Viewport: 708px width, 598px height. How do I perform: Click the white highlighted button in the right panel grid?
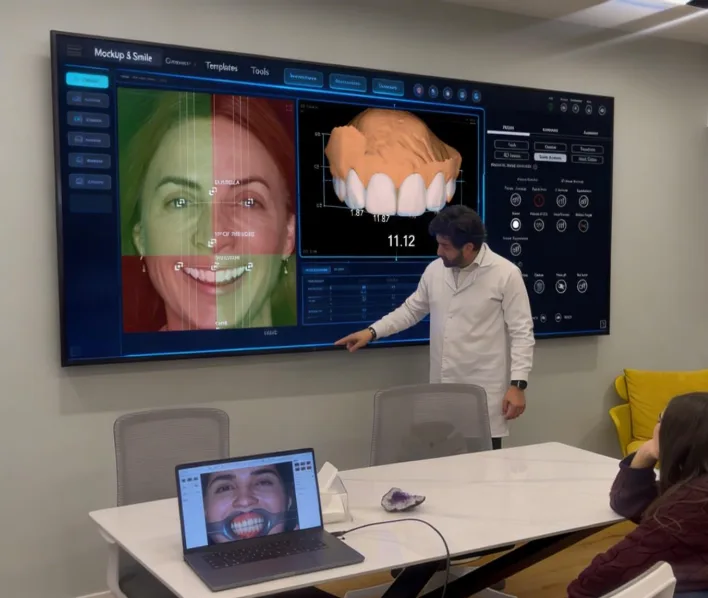tap(550, 157)
